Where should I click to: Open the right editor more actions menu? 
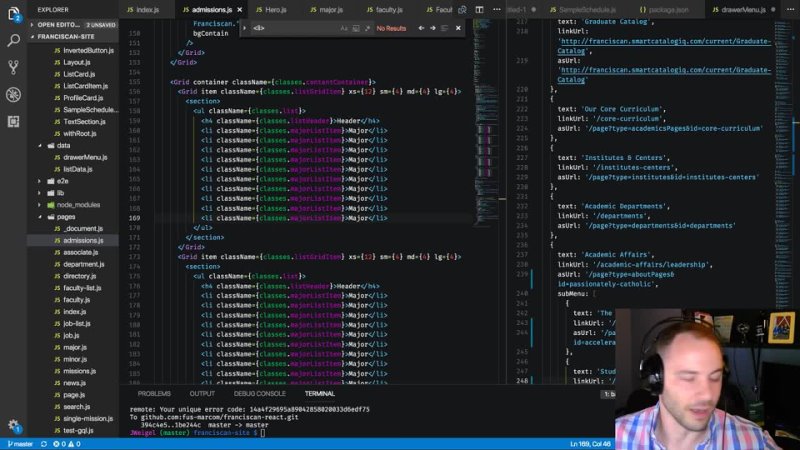click(790, 10)
